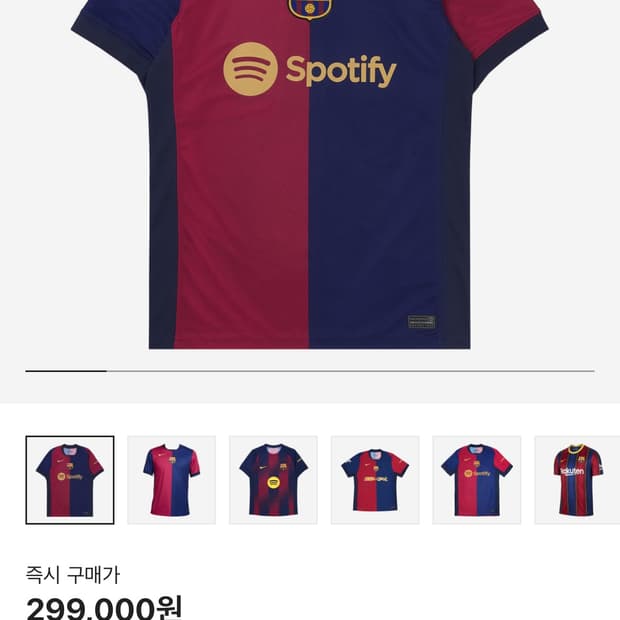Click the 299,000원 price text
The image size is (620, 620).
(x=104, y=607)
